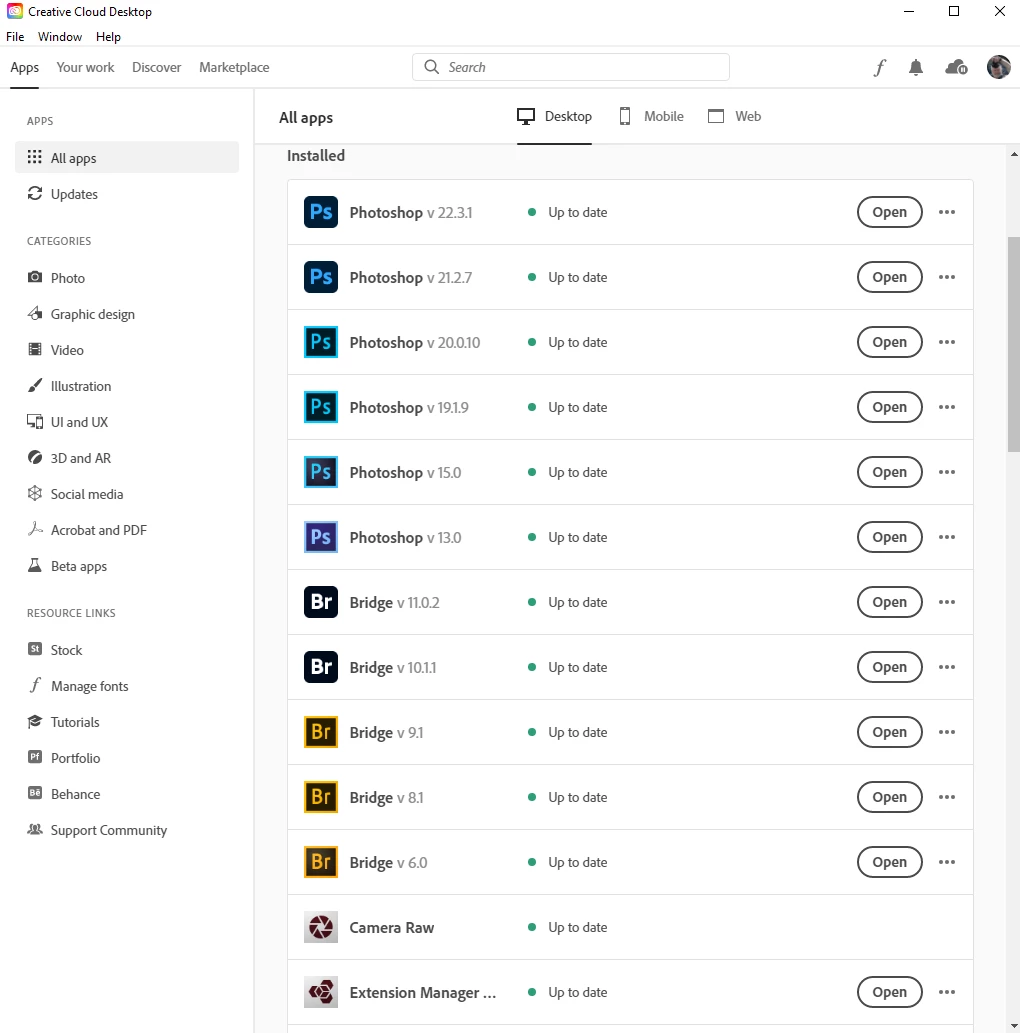The image size is (1020, 1033).
Task: Open Extension Manager
Action: point(890,992)
